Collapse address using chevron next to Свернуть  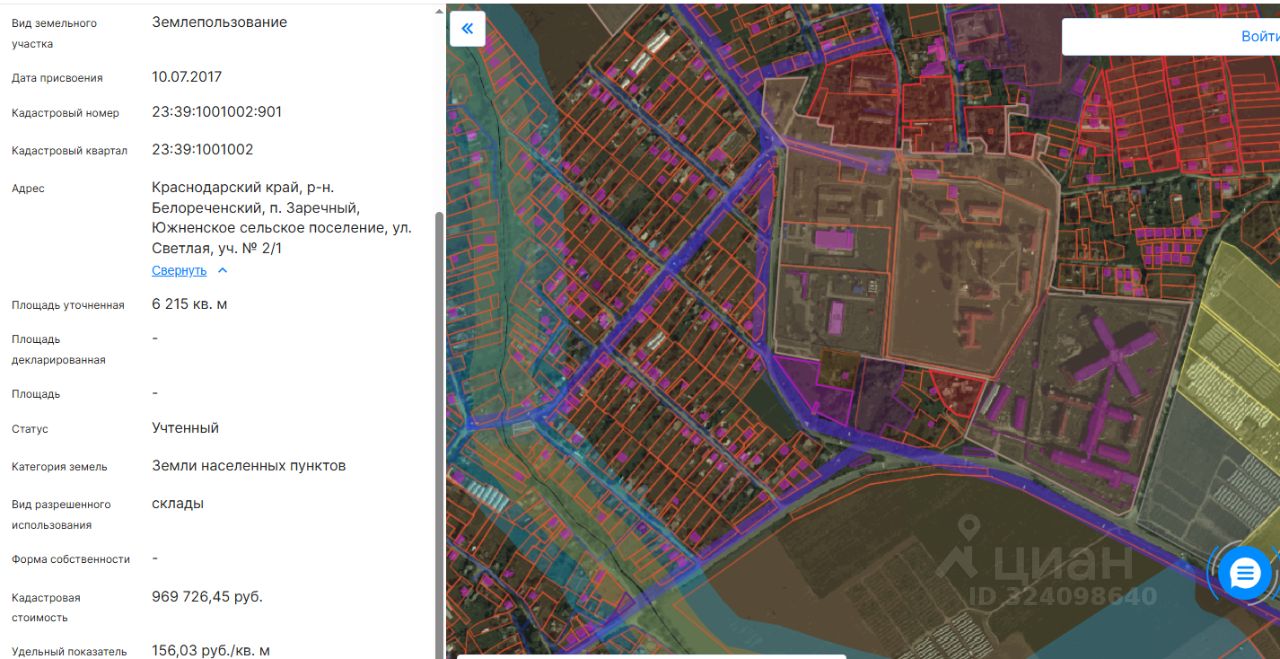(222, 271)
